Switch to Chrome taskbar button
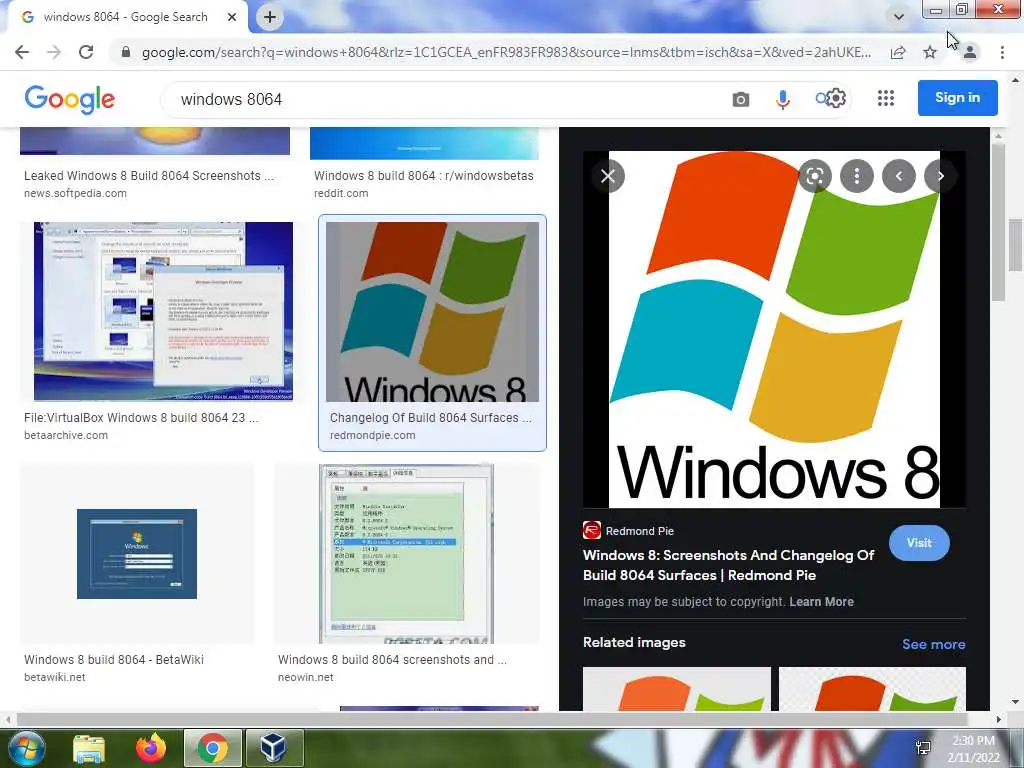 [212, 748]
